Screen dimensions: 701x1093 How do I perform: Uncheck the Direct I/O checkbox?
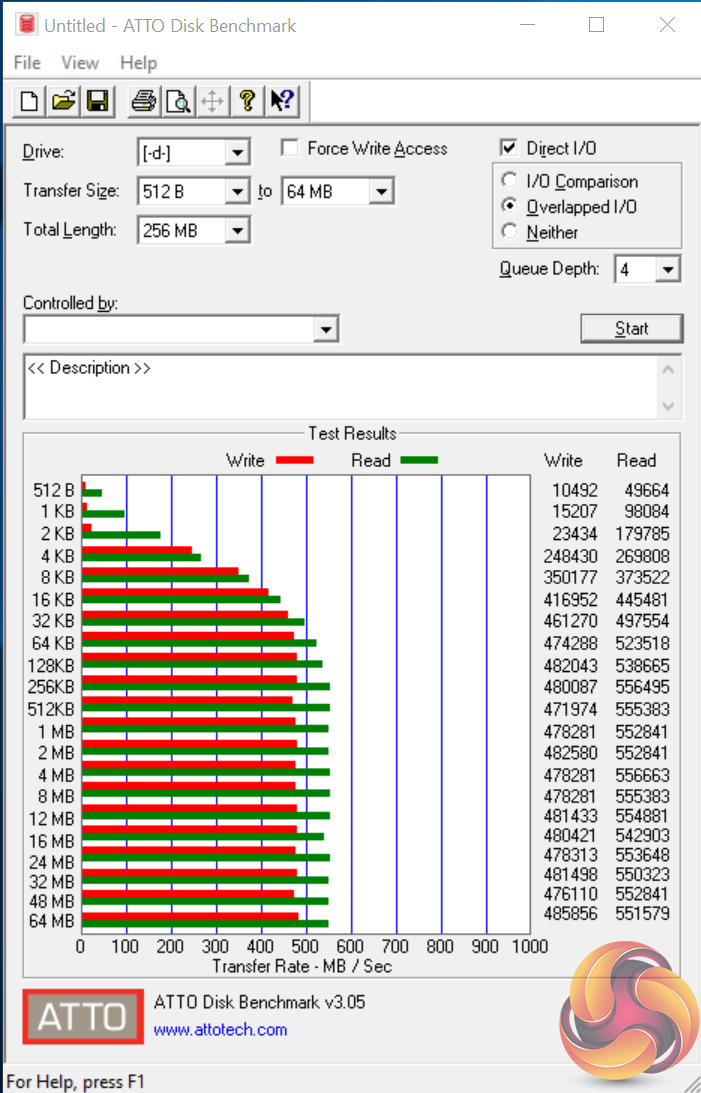point(509,148)
